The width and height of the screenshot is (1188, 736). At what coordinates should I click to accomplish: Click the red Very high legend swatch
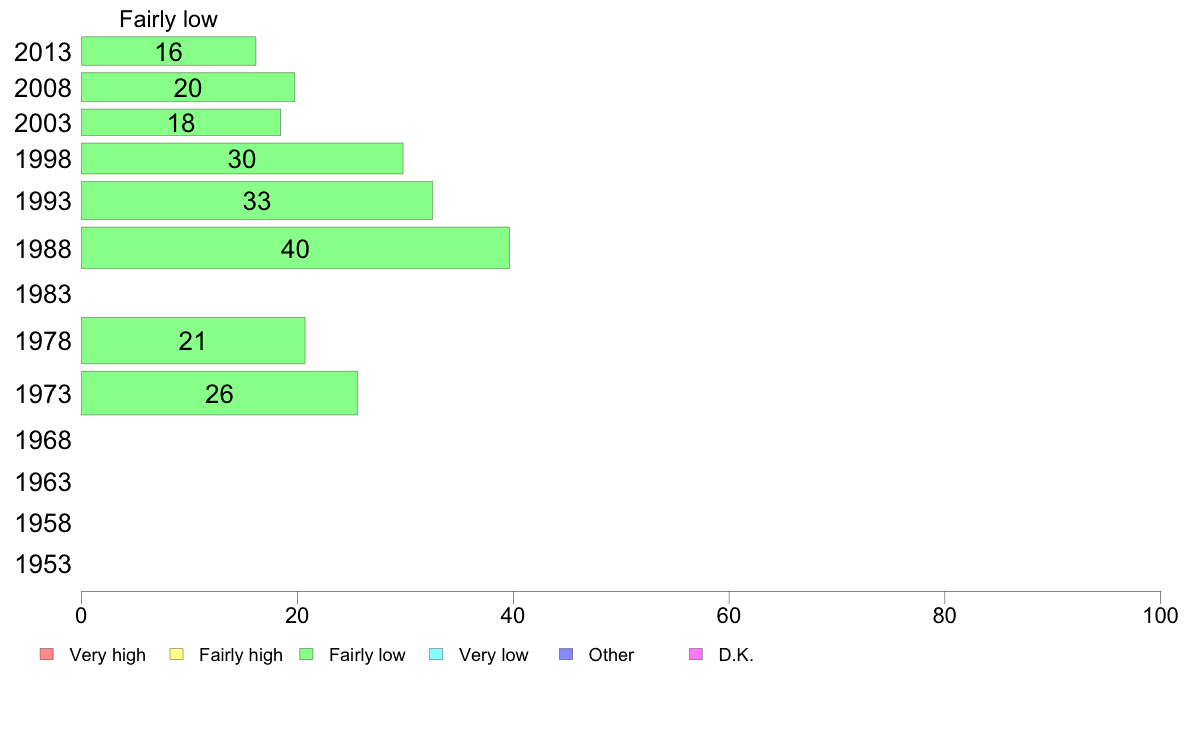(x=47, y=654)
